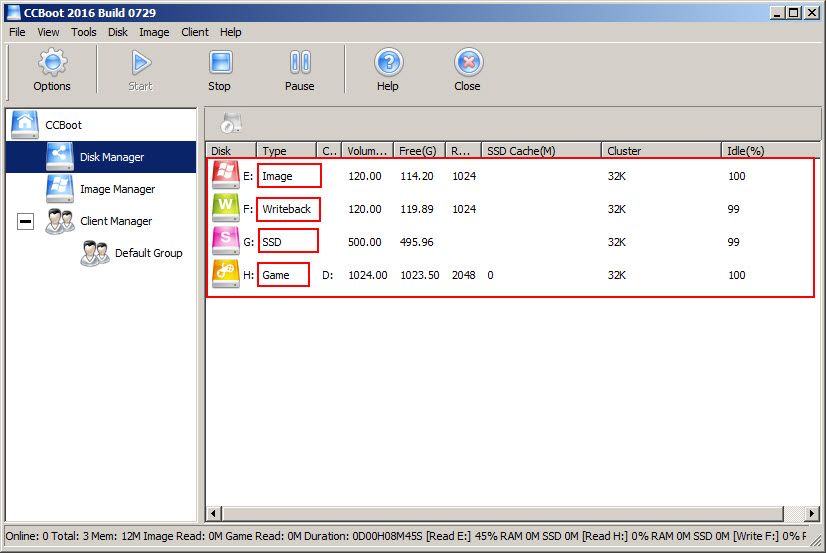Image resolution: width=826 pixels, height=553 pixels.
Task: Sort by the SSD Cache(M) column header
Action: coord(541,151)
